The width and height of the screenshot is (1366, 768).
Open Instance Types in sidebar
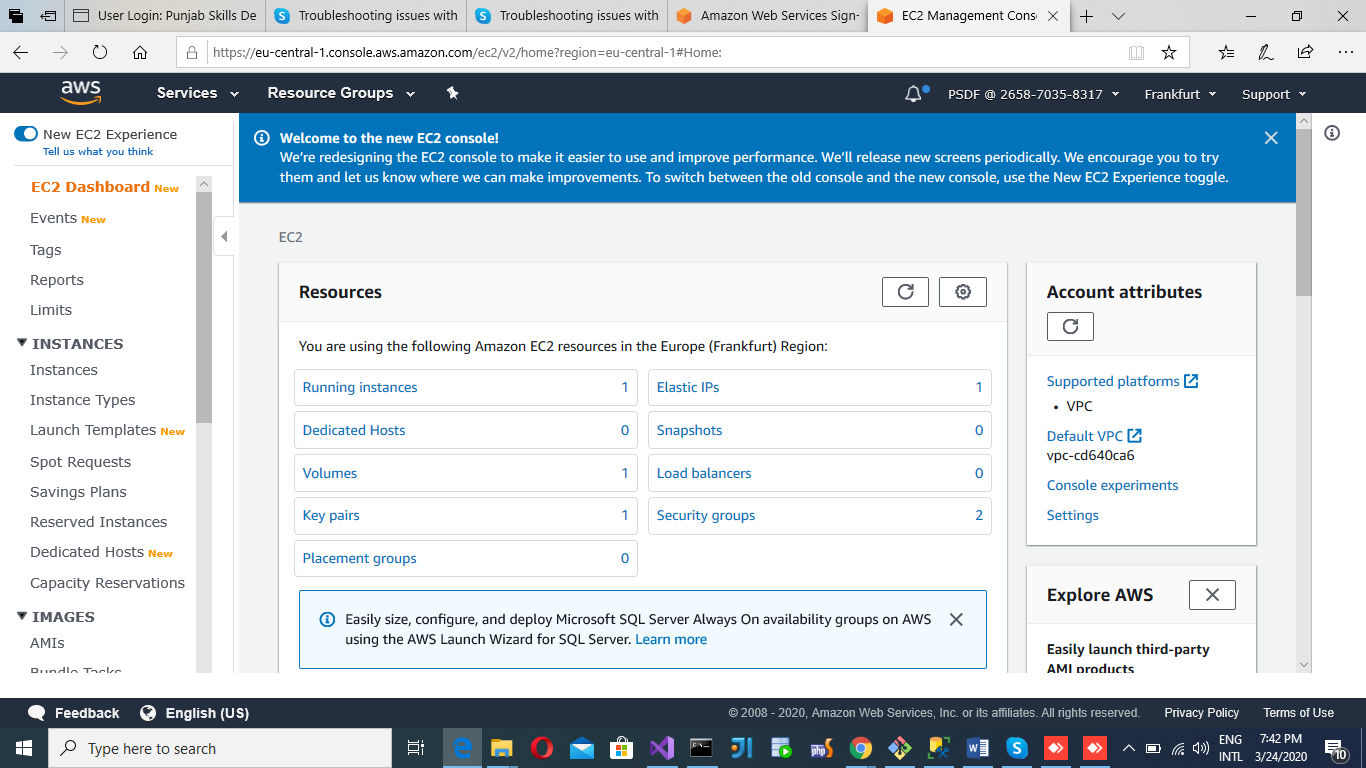(82, 400)
